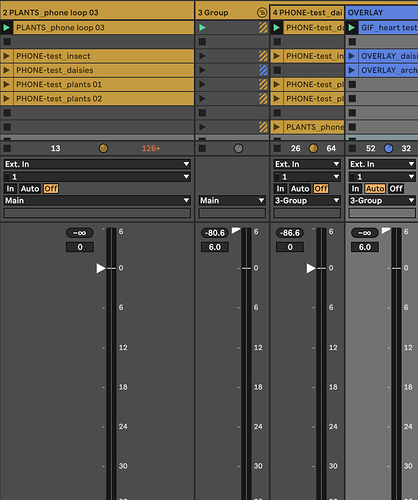Turn monitoring Off on the OVERLAY track
This screenshot has height=500, width=418.
[x=396, y=189]
